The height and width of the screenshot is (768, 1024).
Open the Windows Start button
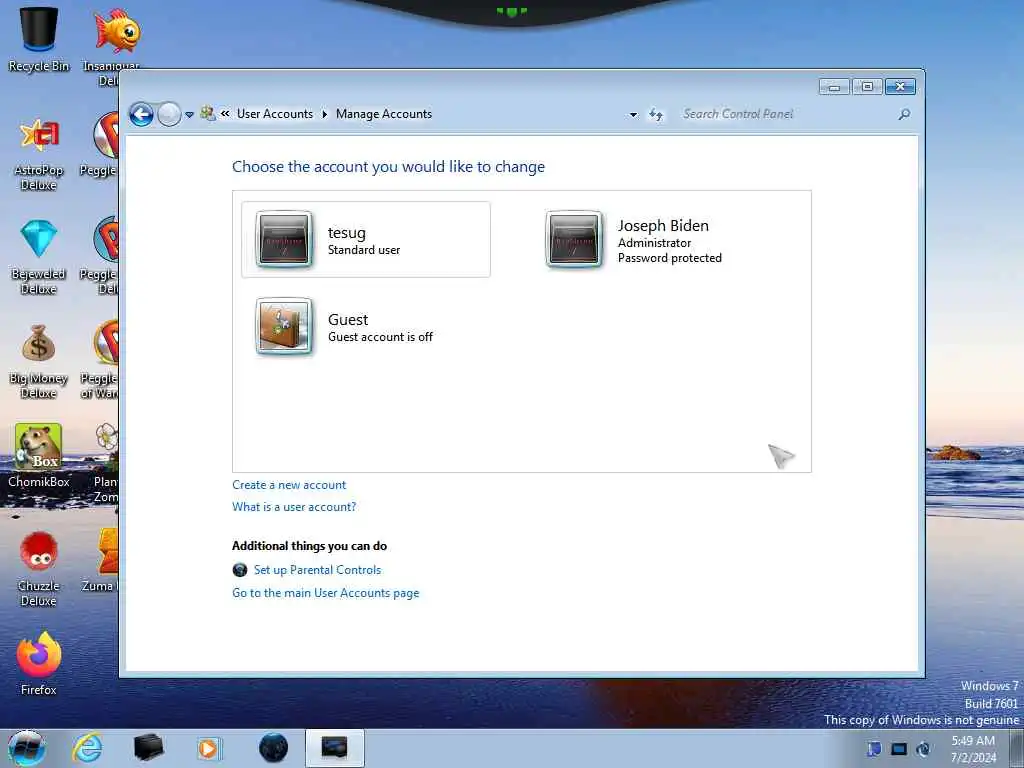[x=27, y=748]
